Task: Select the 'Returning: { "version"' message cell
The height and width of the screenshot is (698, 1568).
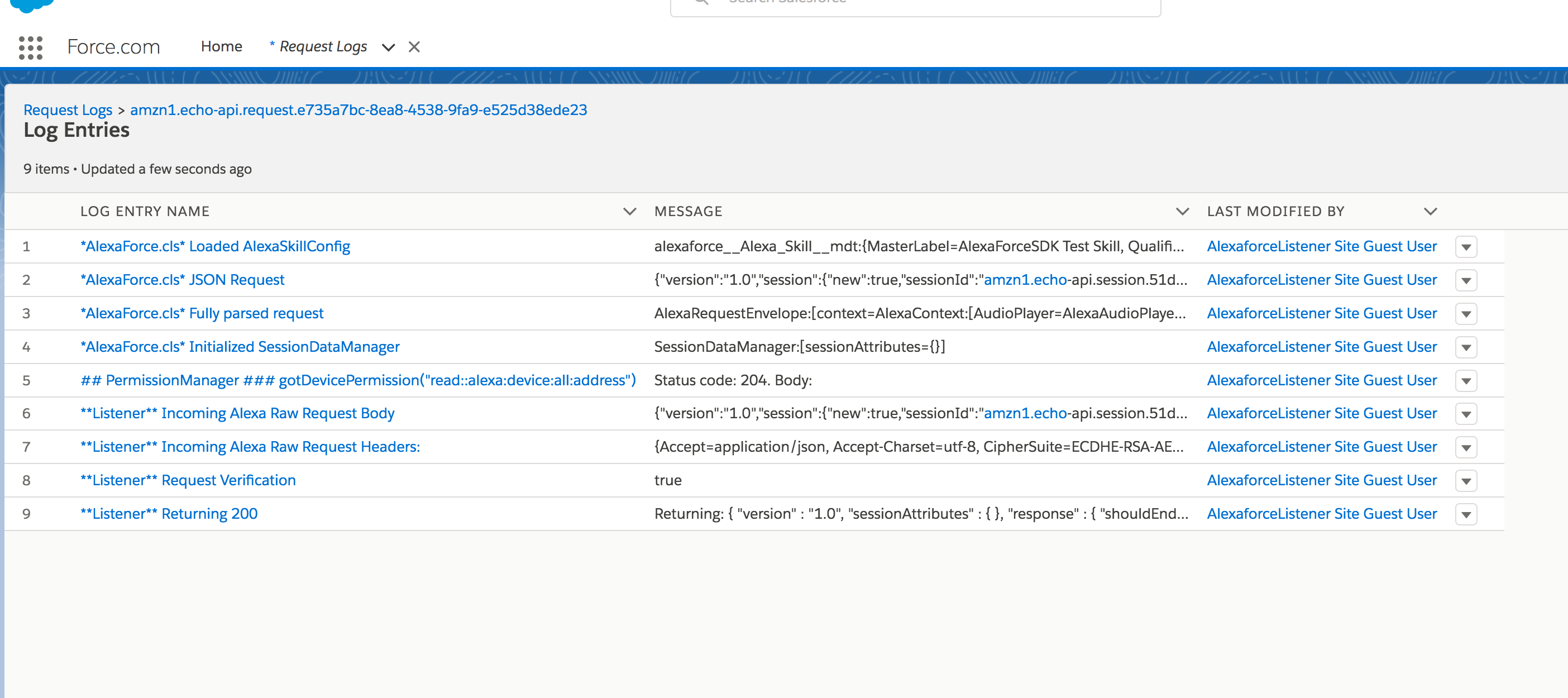Action: click(921, 513)
